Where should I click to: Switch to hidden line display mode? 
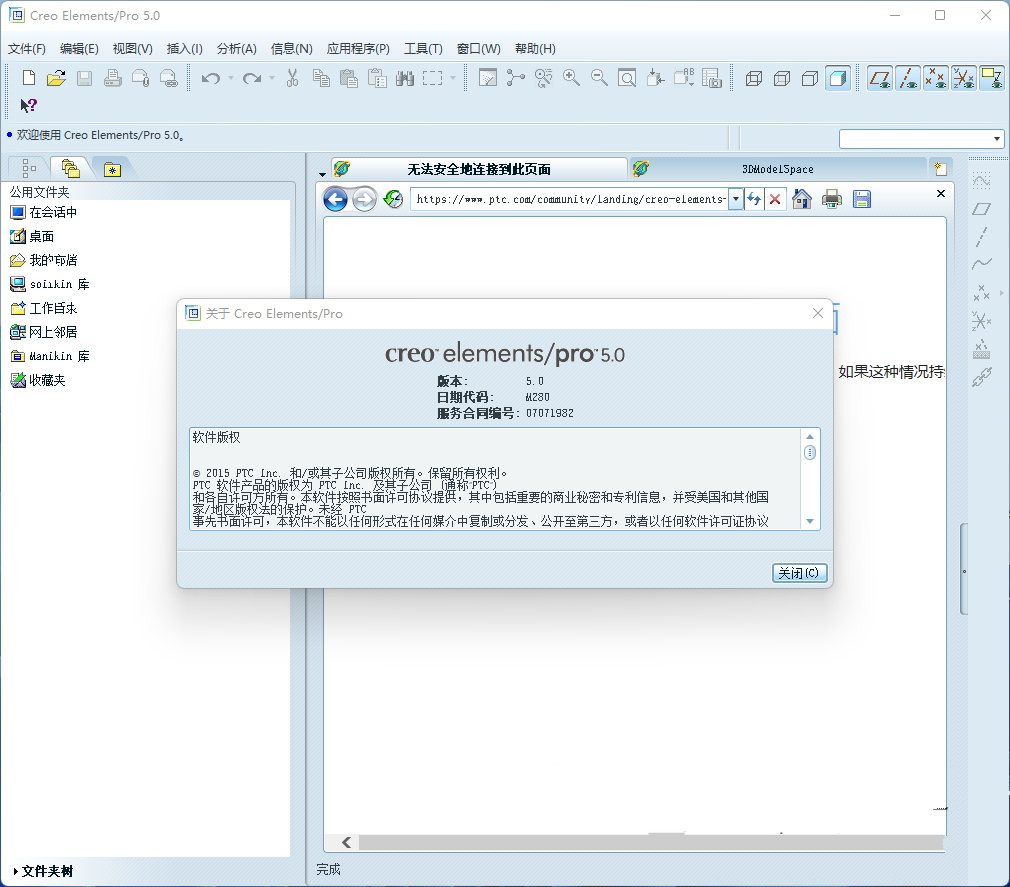(782, 79)
